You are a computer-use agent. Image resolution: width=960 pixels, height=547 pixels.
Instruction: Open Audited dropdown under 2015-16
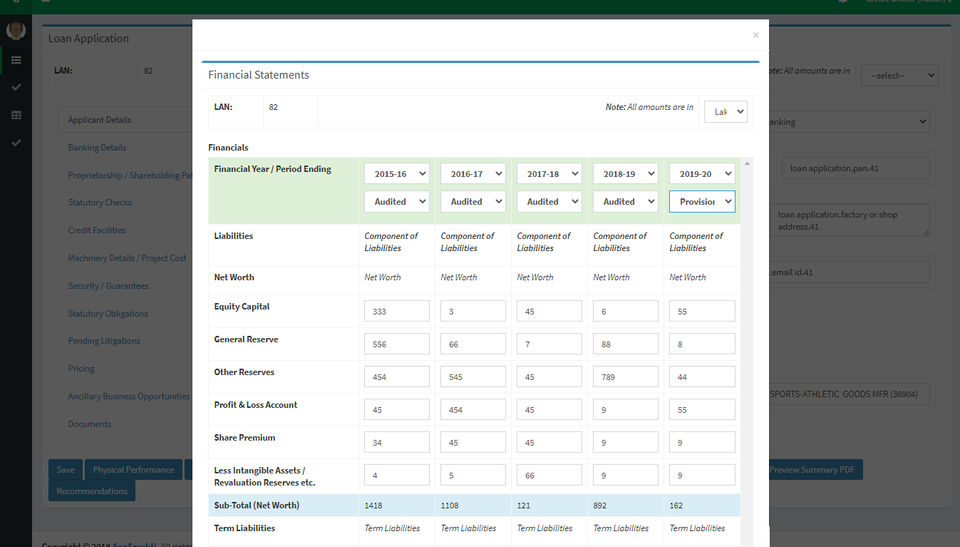(x=397, y=202)
